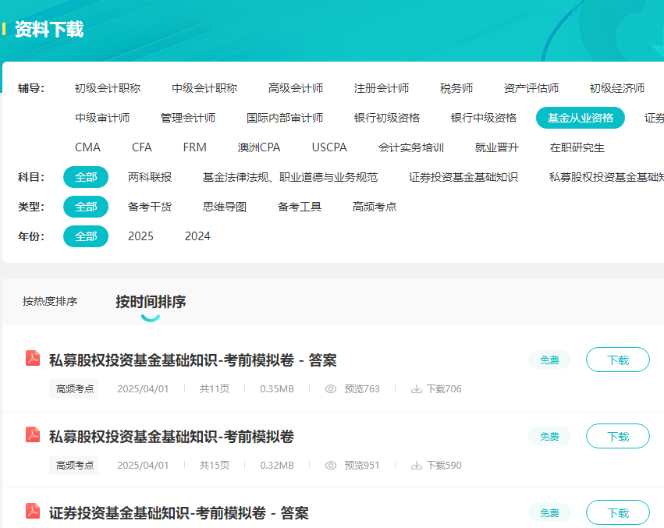
Task: Open 私募股权投资基金基础知识-考前模拟卷 title without 答案
Action: coord(171,436)
